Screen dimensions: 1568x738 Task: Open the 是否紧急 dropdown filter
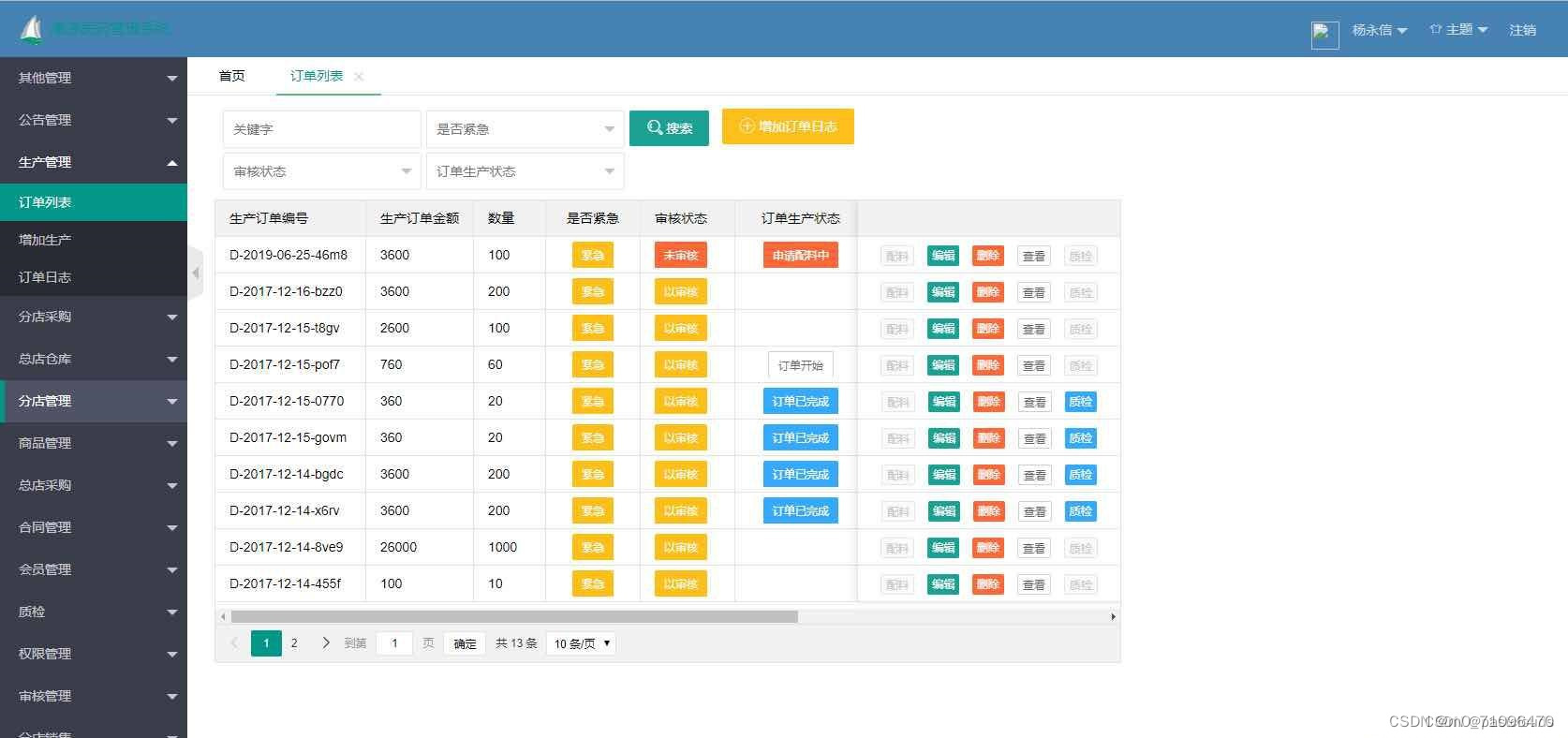[525, 129]
